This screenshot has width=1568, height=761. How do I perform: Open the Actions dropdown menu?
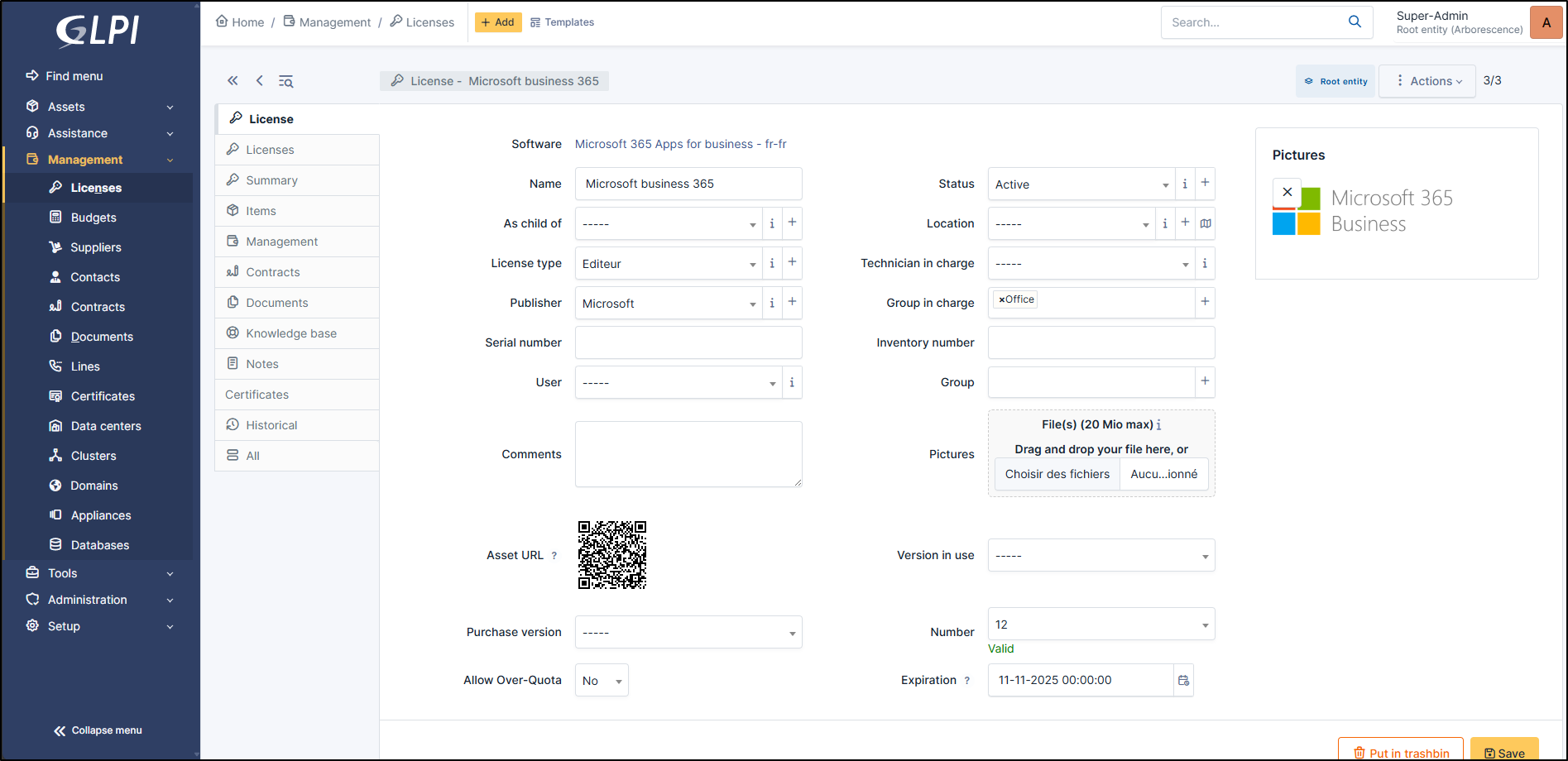click(x=1427, y=81)
